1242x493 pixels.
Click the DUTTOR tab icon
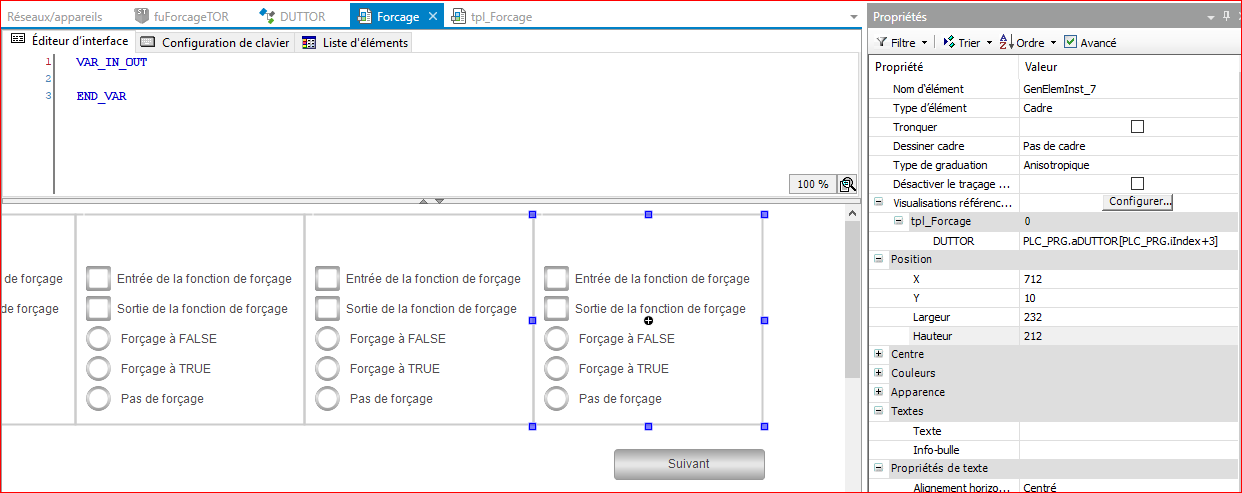pos(266,17)
